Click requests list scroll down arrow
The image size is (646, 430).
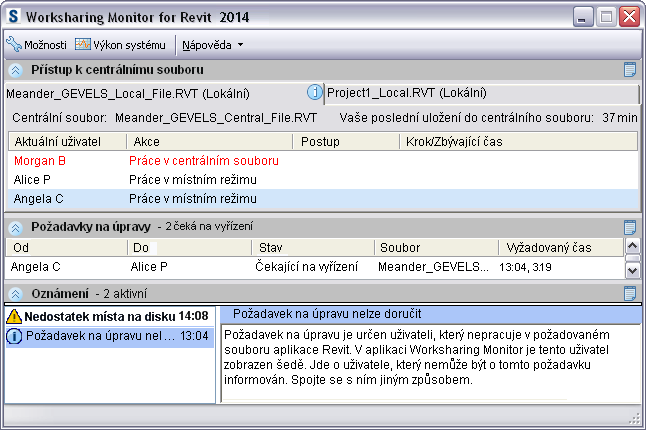pyautogui.click(x=632, y=271)
